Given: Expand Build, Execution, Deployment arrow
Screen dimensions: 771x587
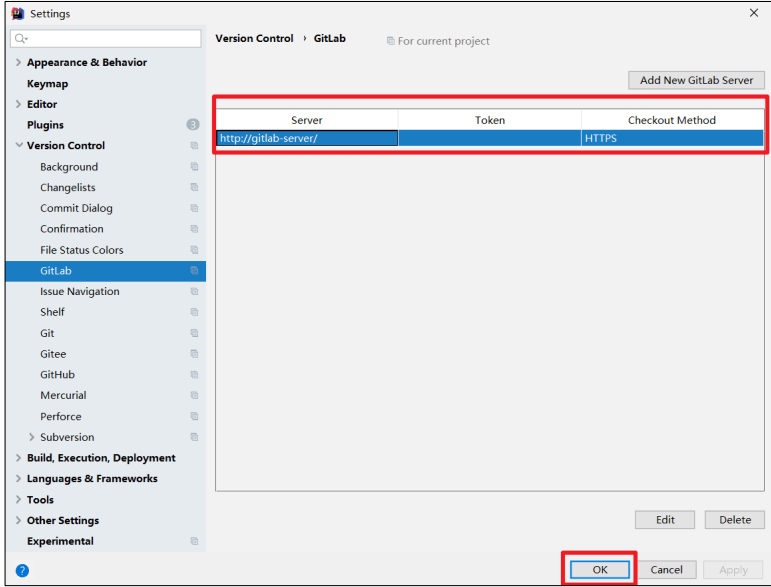Looking at the screenshot, I should (19, 458).
